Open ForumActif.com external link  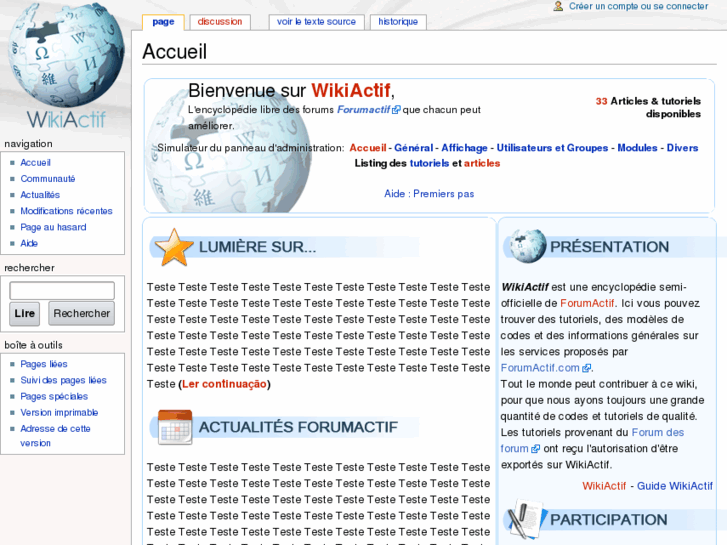540,368
